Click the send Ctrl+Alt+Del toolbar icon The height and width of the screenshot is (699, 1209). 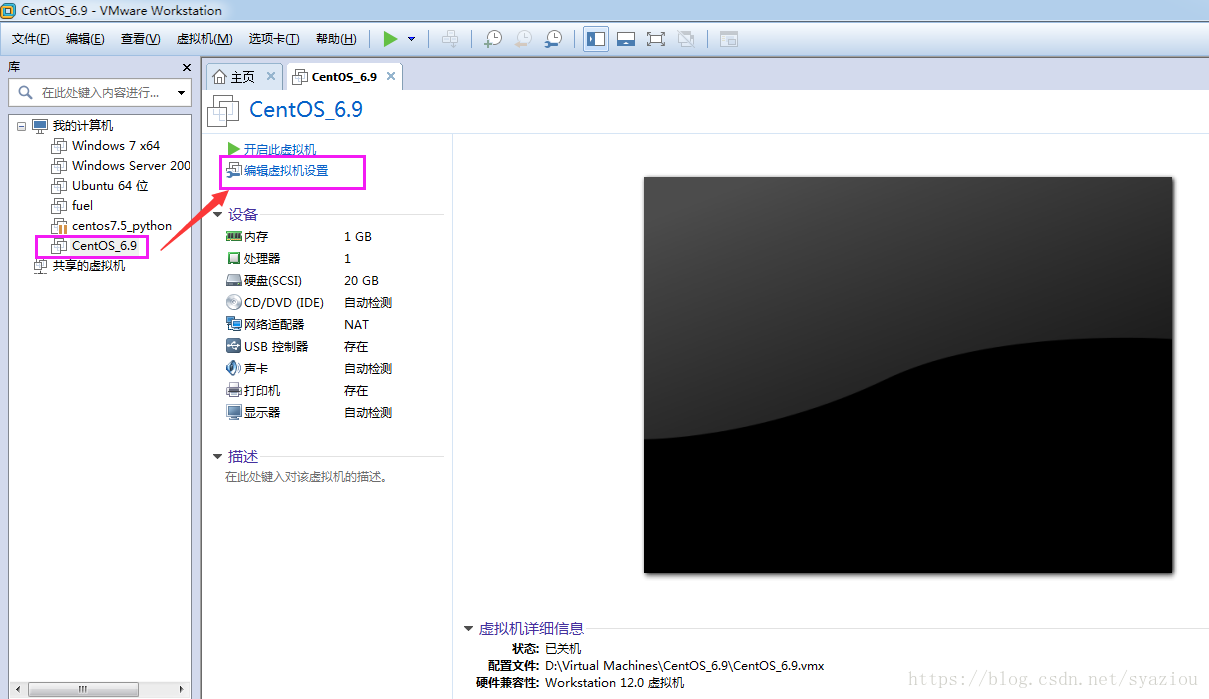[451, 39]
